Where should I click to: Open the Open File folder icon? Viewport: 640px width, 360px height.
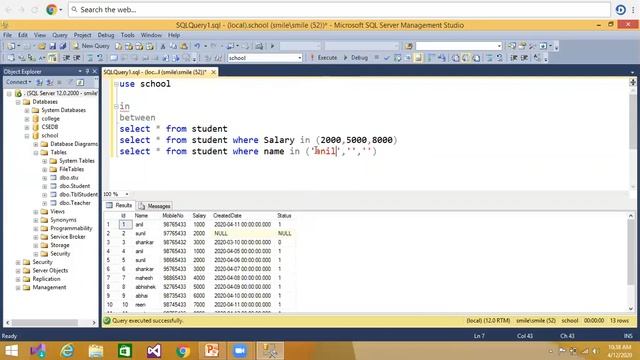(42, 46)
